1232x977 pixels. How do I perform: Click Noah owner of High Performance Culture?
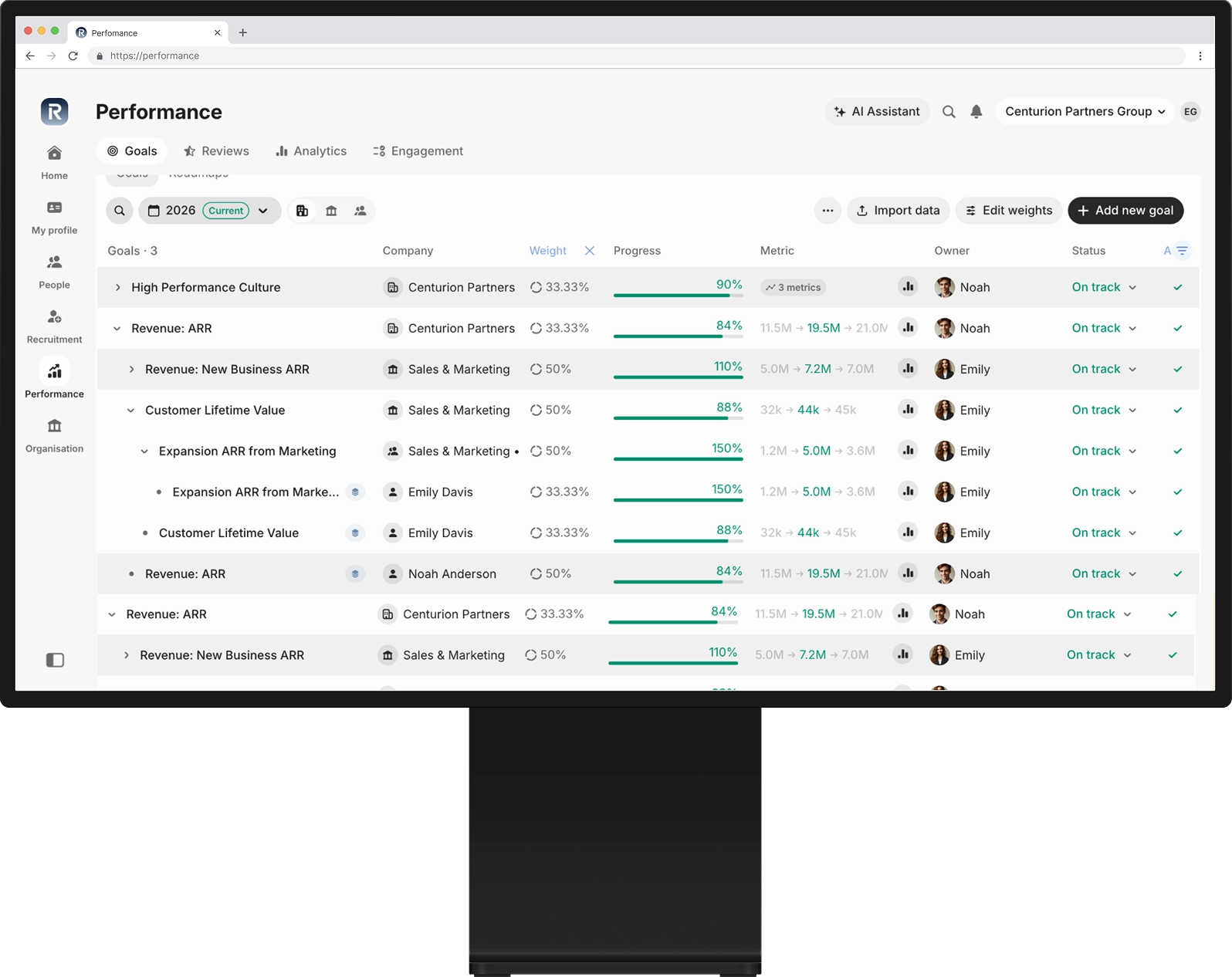(963, 287)
